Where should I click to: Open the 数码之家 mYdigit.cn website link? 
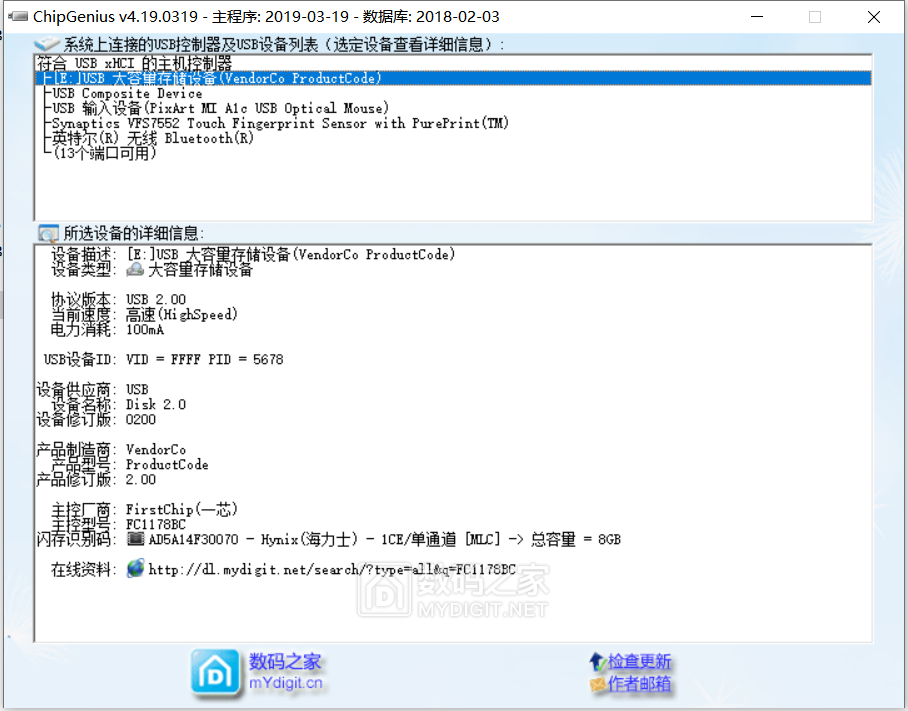285,672
